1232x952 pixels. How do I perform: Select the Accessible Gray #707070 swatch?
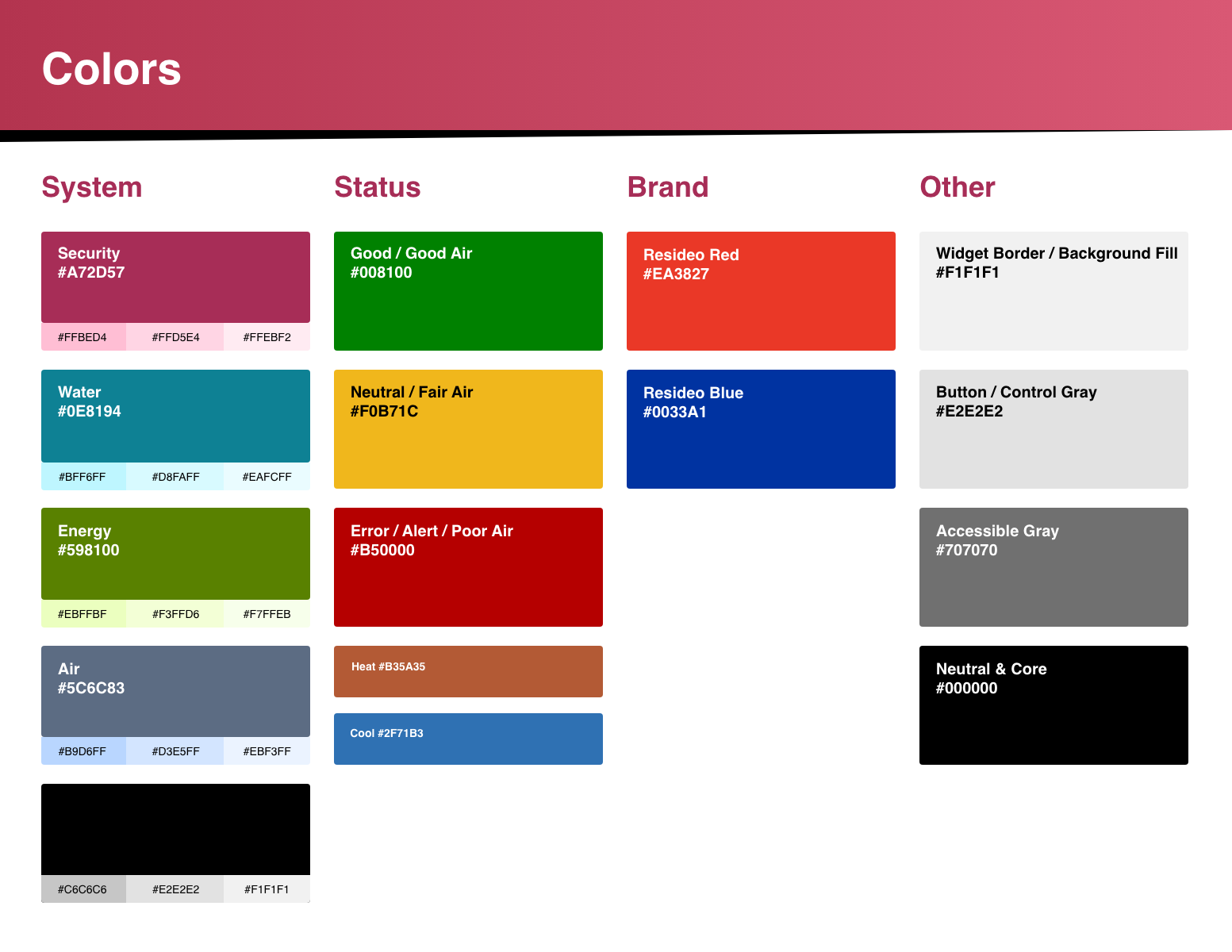[1054, 567]
